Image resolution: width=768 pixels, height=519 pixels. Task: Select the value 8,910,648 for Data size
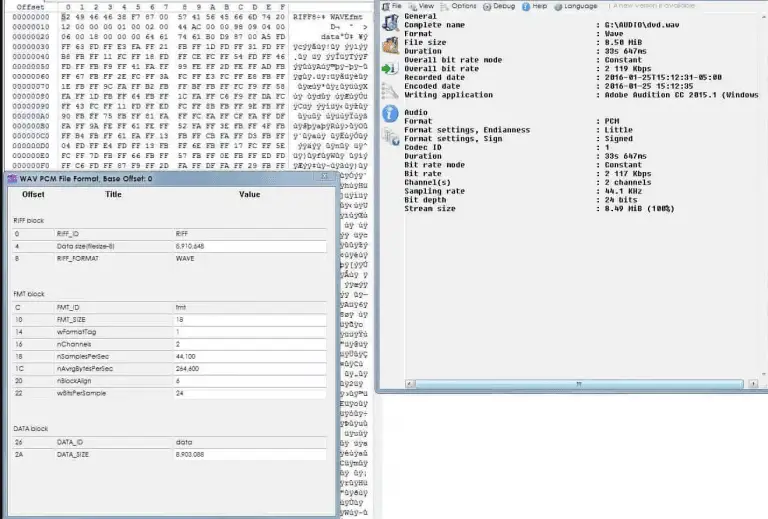190,246
